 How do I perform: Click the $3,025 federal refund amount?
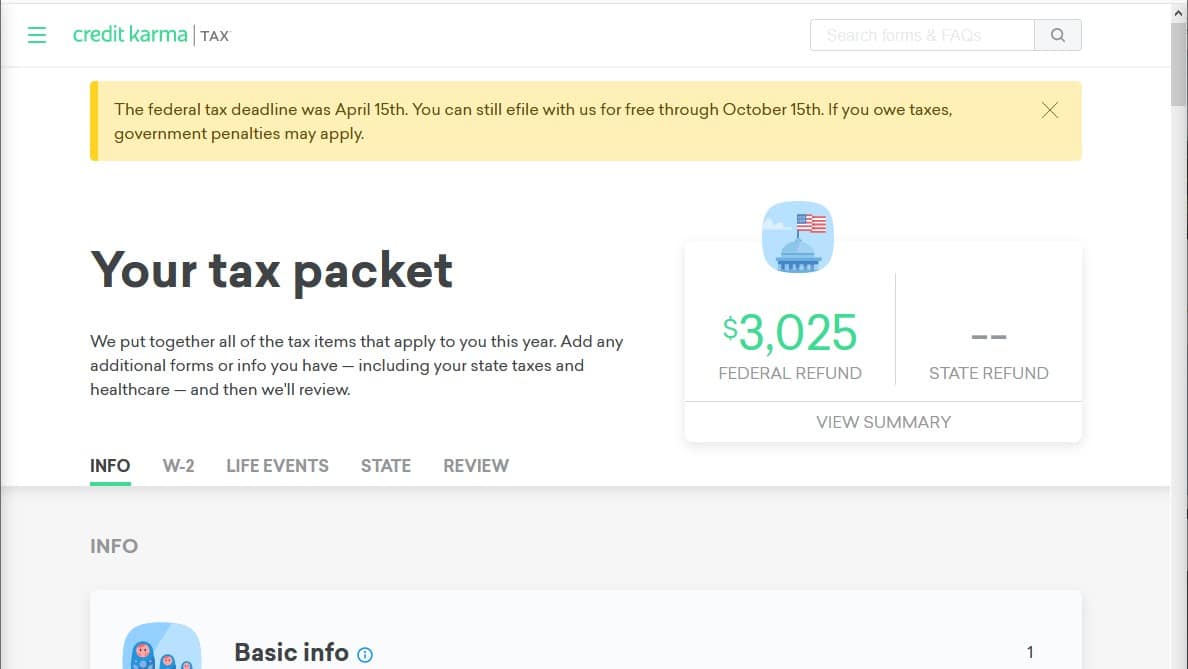point(789,333)
